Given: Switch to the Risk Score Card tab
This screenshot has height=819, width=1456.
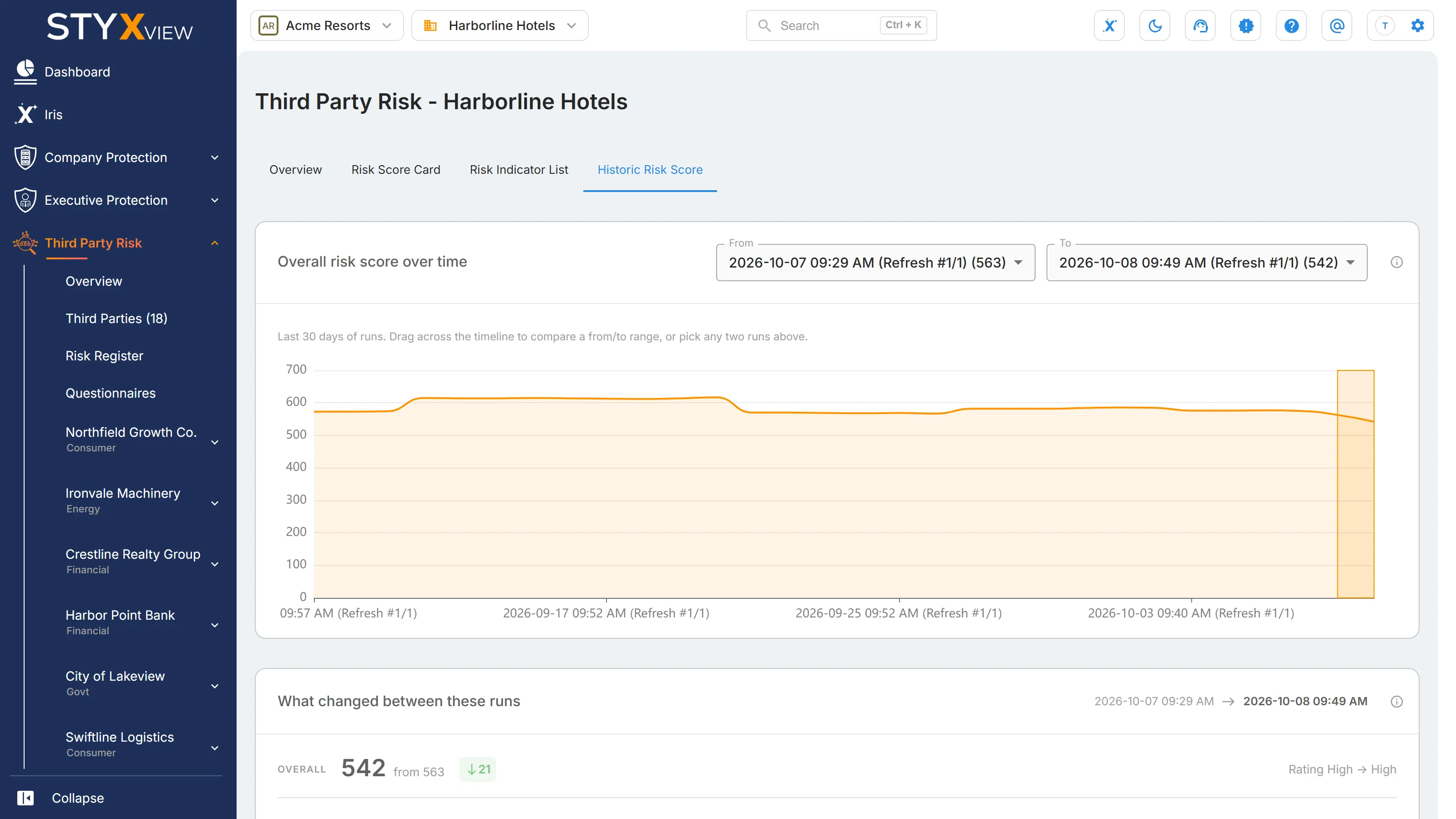Looking at the screenshot, I should click(x=396, y=170).
